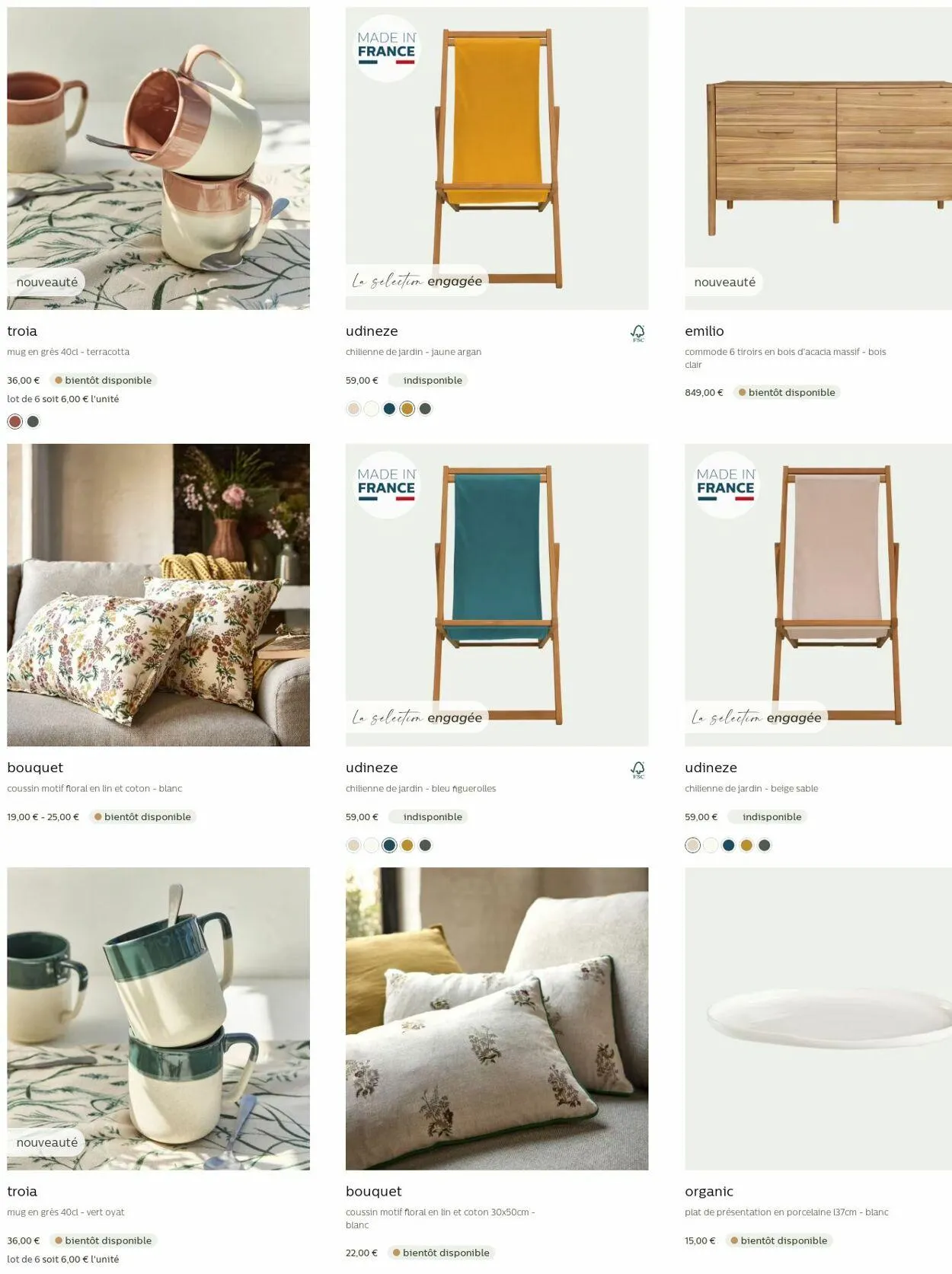This screenshot has width=952, height=1274.
Task: Open bouquet floral cushion title link
Action: pyautogui.click(x=35, y=768)
